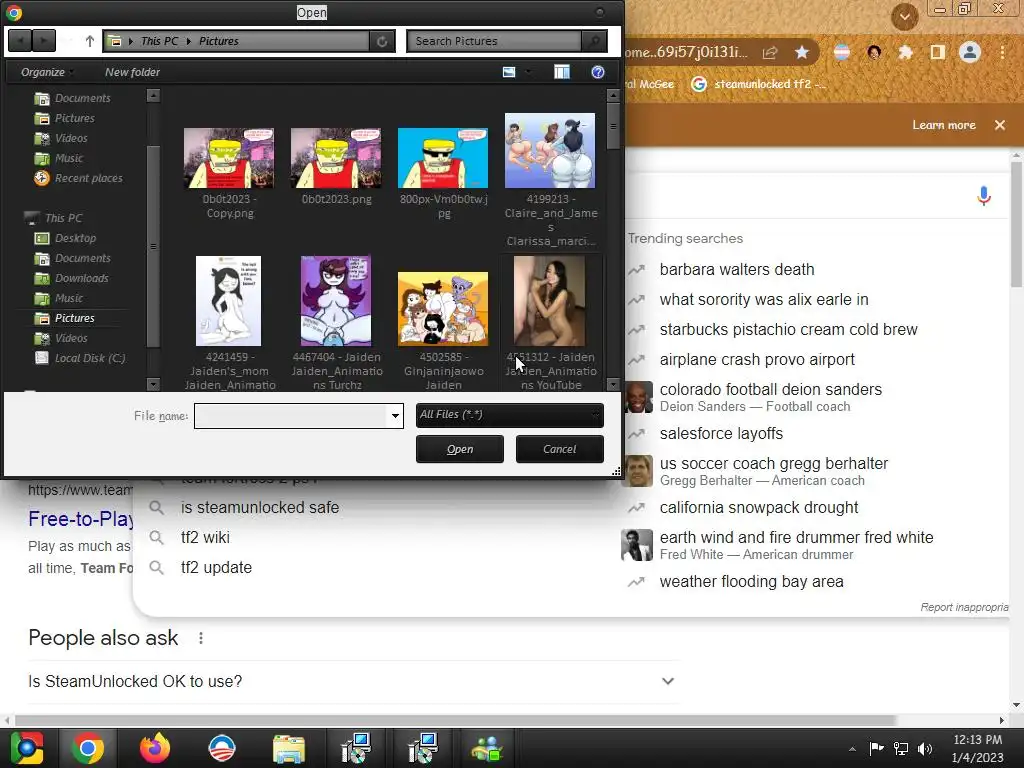
Task: Open the All Files (*.*) type dropdown
Action: (x=509, y=415)
